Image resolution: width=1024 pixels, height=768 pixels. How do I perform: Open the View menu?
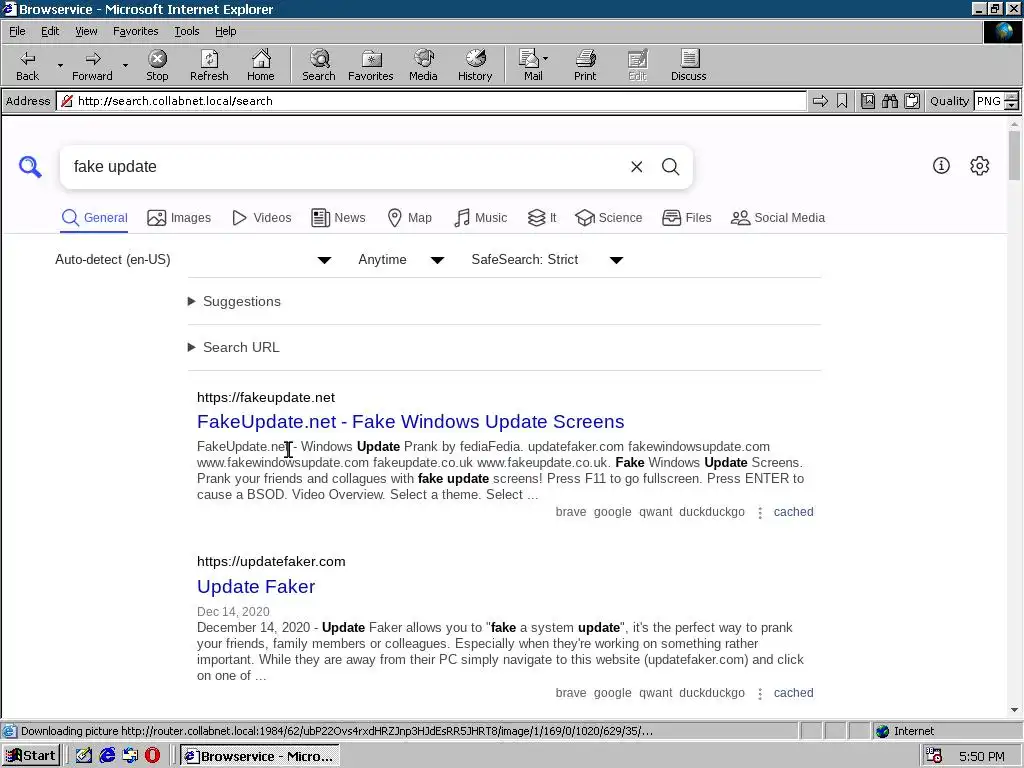pyautogui.click(x=86, y=31)
